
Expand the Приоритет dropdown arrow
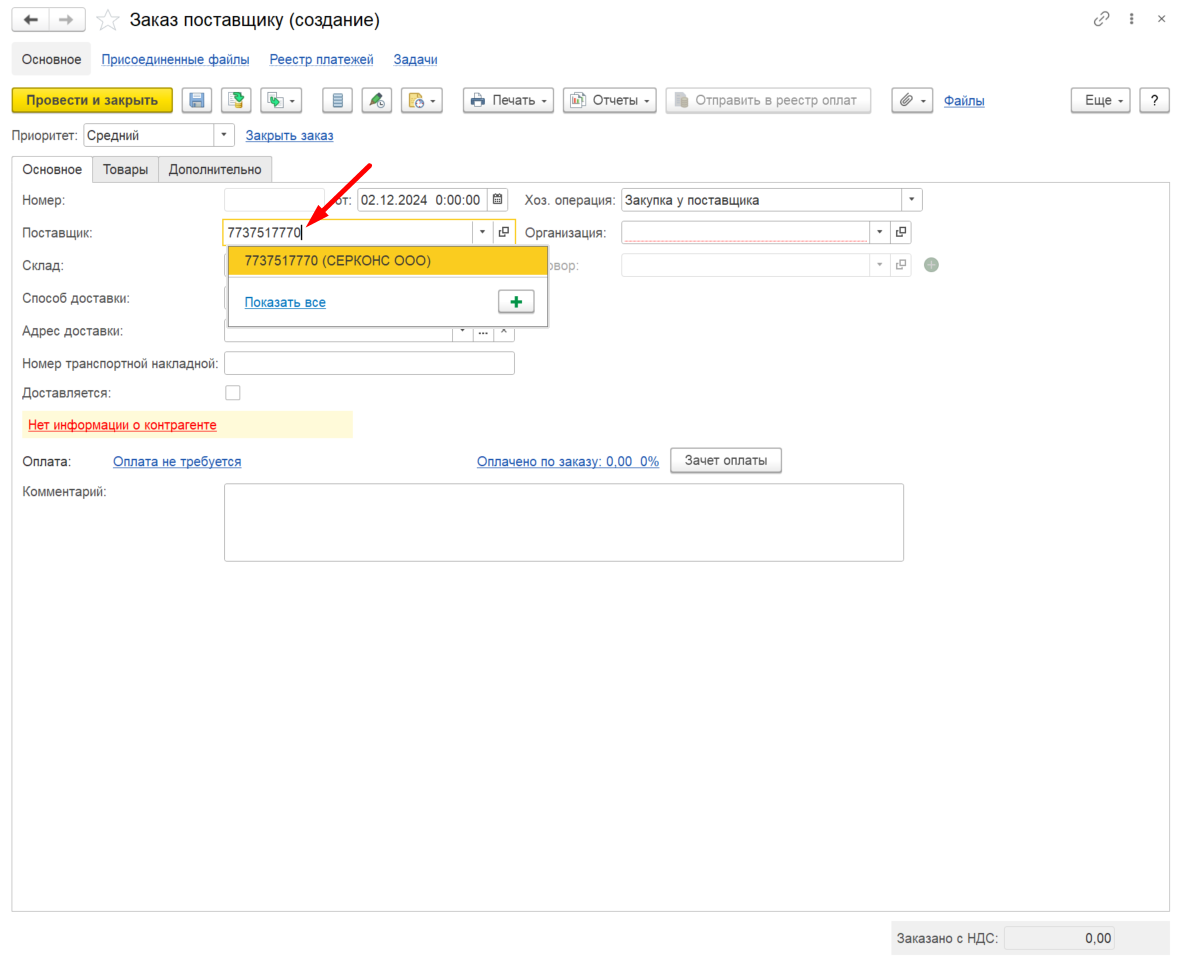[224, 136]
